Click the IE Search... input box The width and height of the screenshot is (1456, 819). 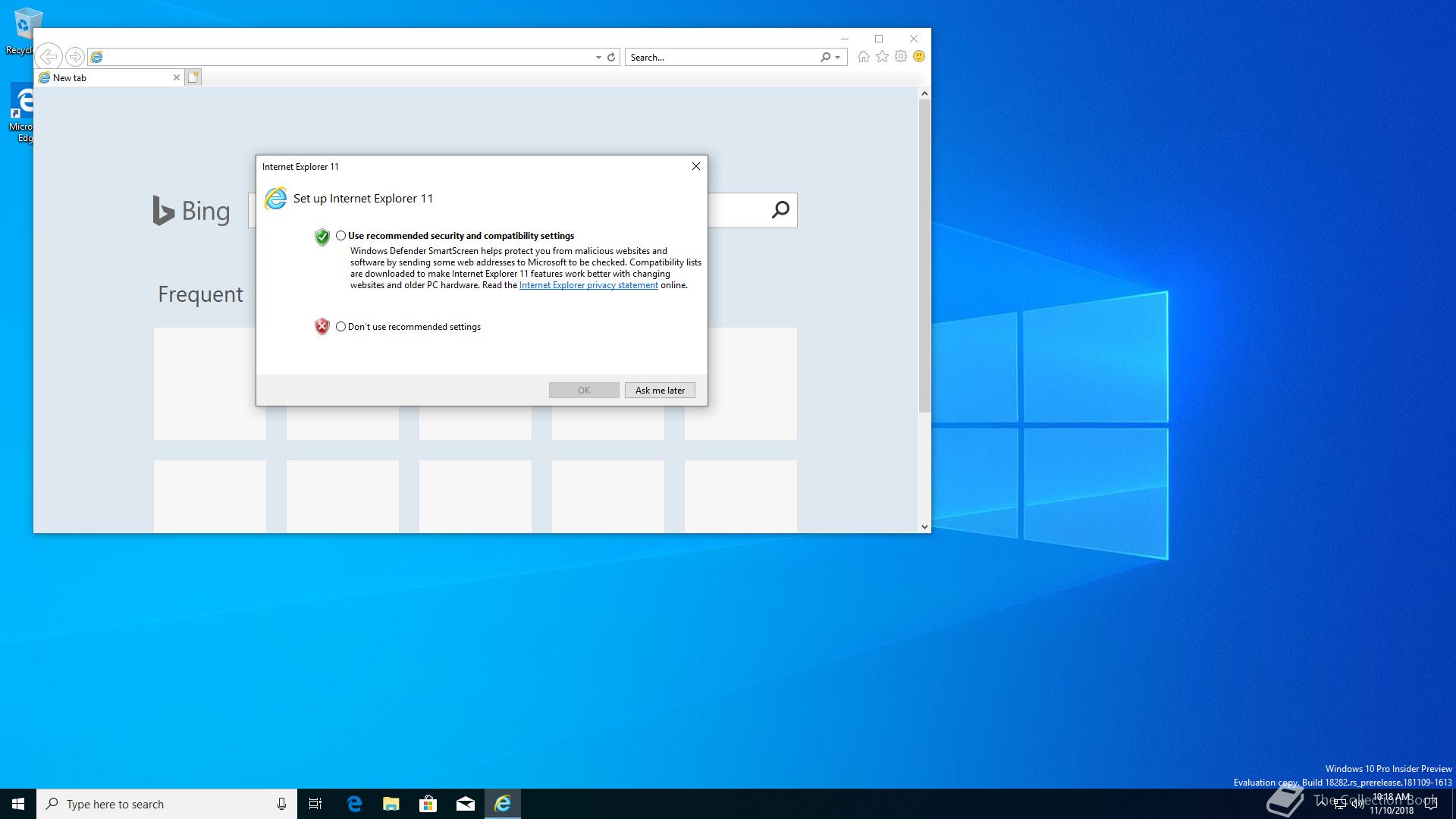coord(722,57)
